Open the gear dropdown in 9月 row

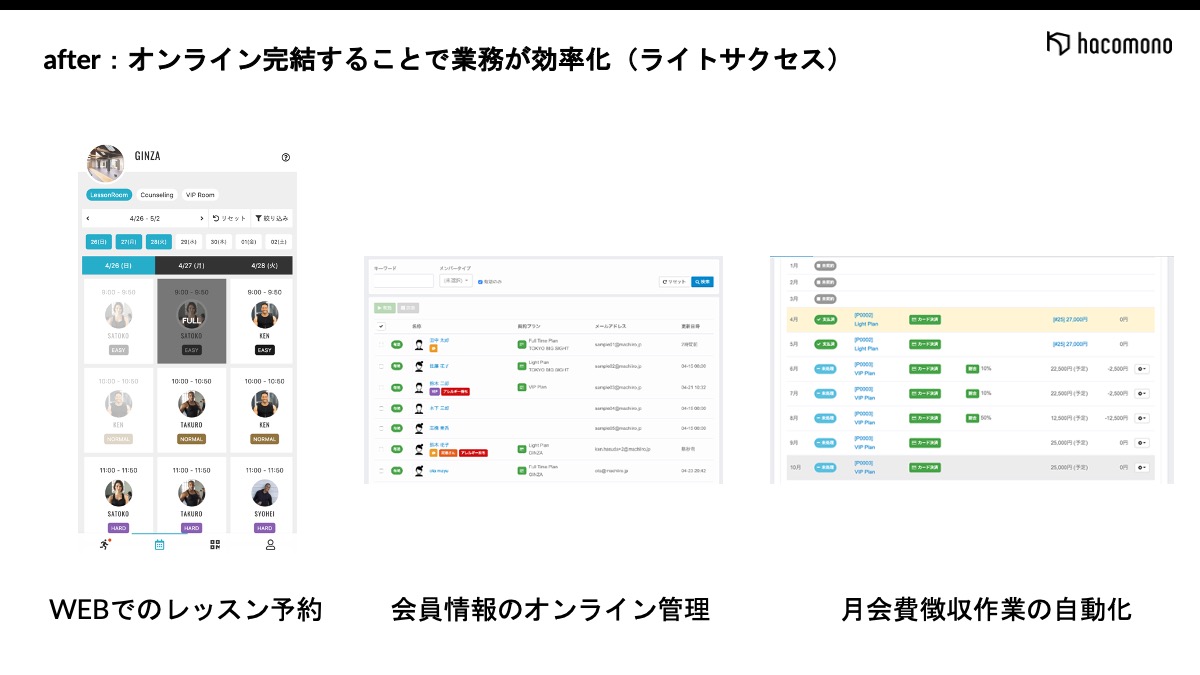[x=1142, y=443]
